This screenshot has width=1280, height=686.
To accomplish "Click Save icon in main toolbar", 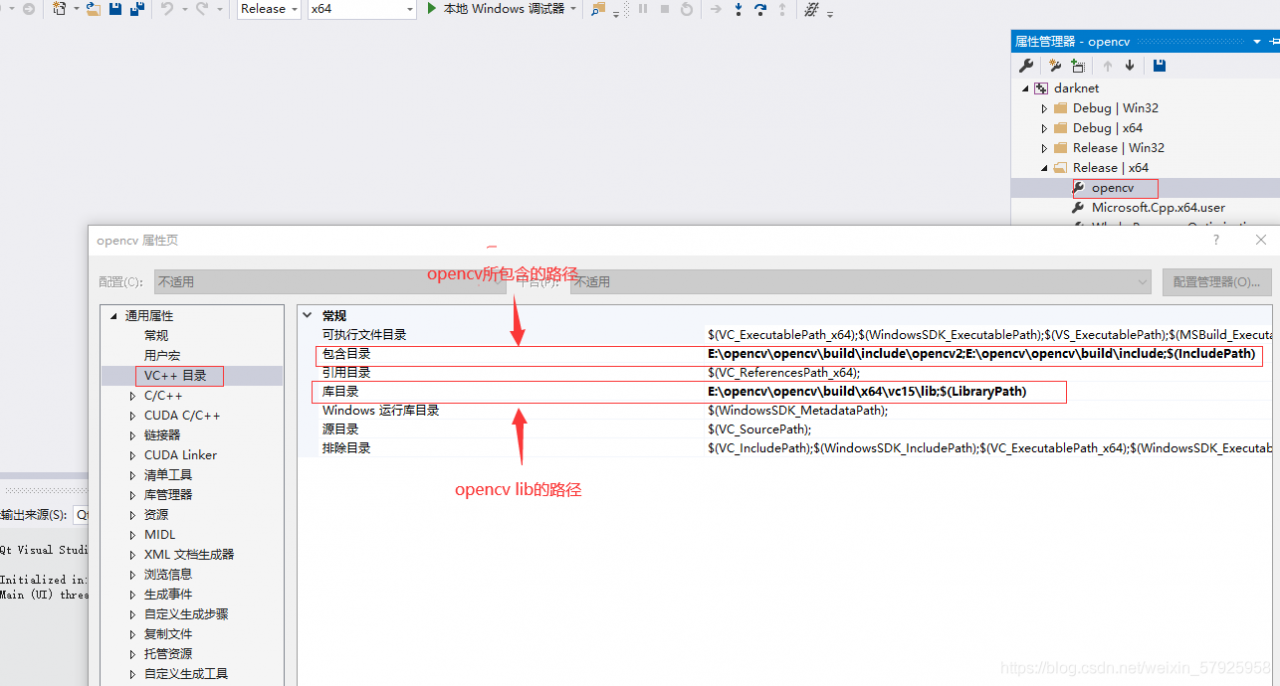I will point(115,9).
